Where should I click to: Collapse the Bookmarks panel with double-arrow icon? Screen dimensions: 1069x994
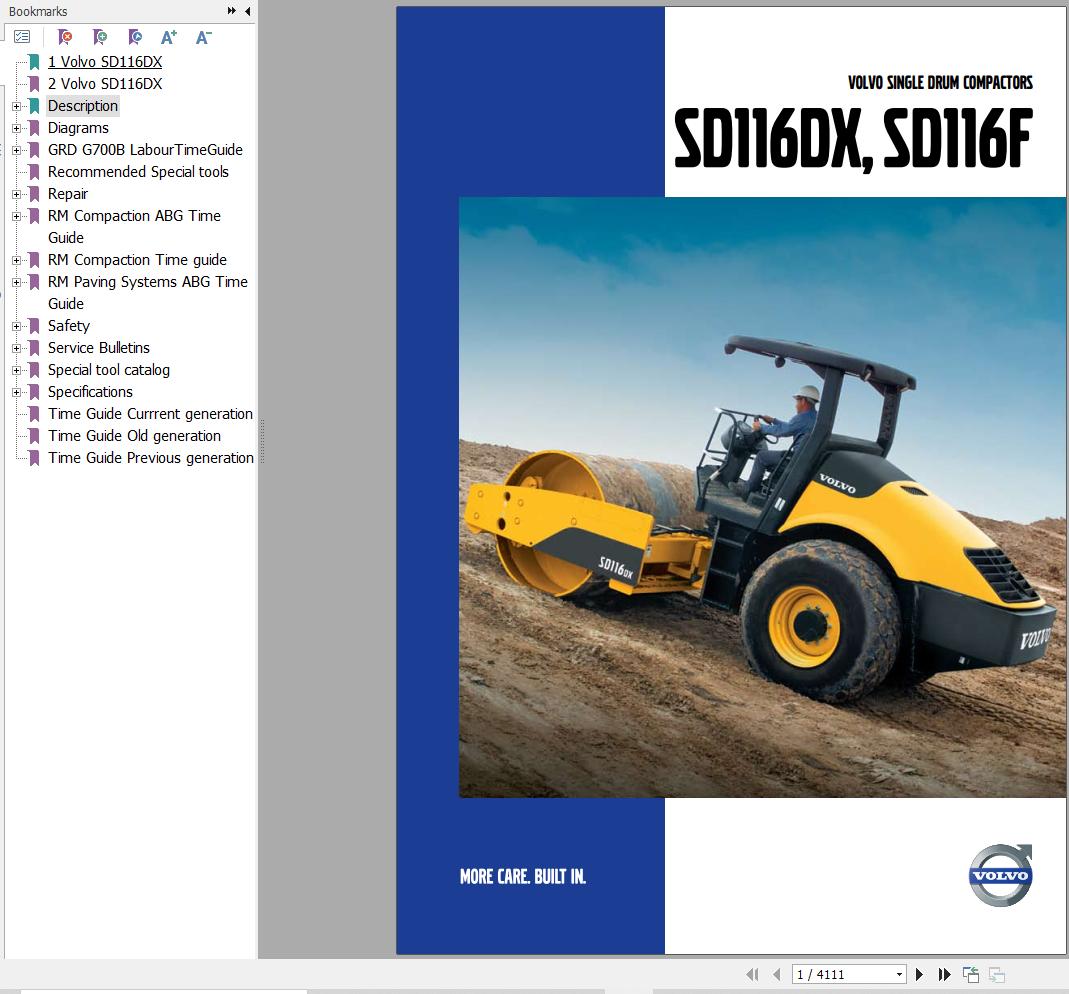coord(231,11)
